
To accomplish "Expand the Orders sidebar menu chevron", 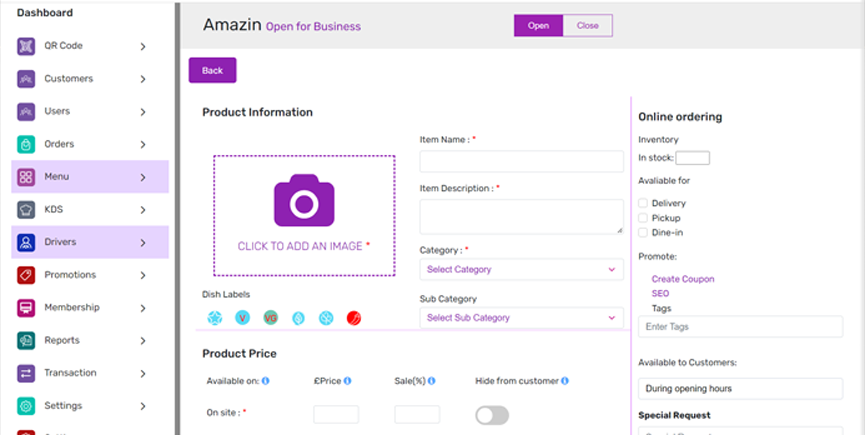I will [x=143, y=144].
